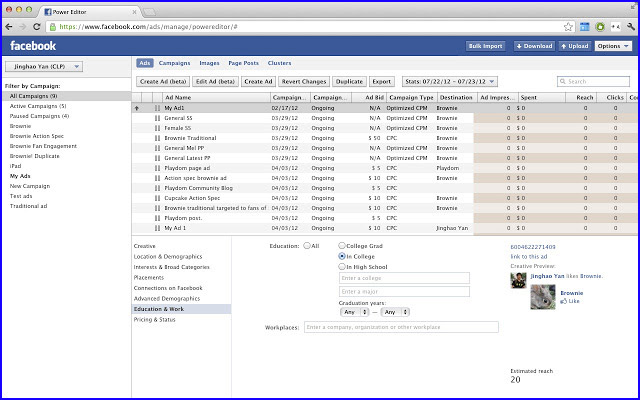Click pause icon on General SS row

158,118
